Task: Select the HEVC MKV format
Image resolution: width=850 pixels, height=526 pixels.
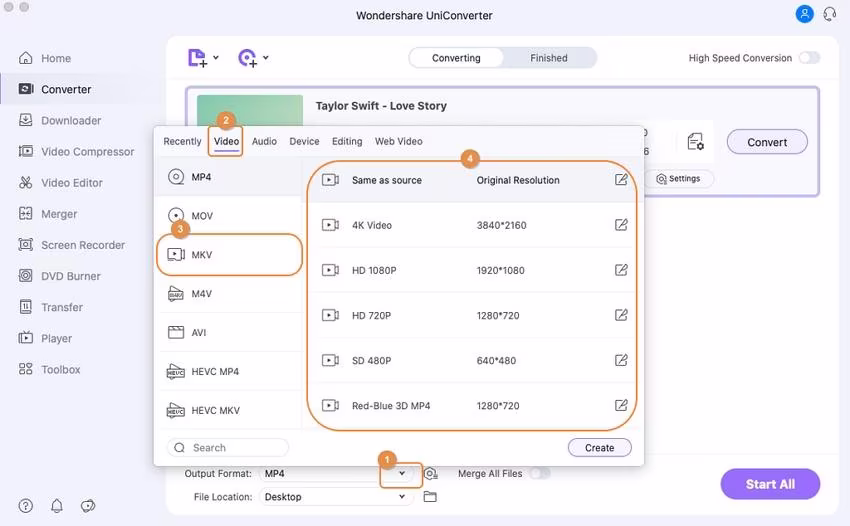Action: click(x=229, y=410)
